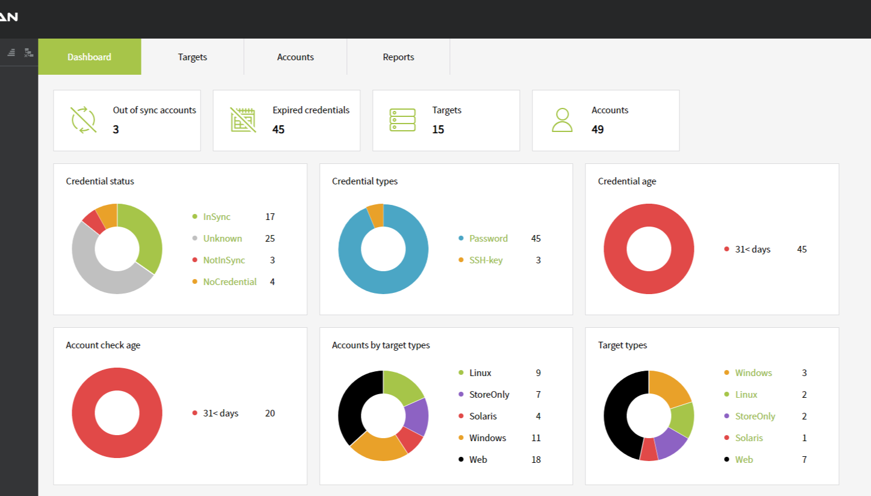The width and height of the screenshot is (871, 496).
Task: Click the Accounts user silhouette icon
Action: click(x=562, y=120)
